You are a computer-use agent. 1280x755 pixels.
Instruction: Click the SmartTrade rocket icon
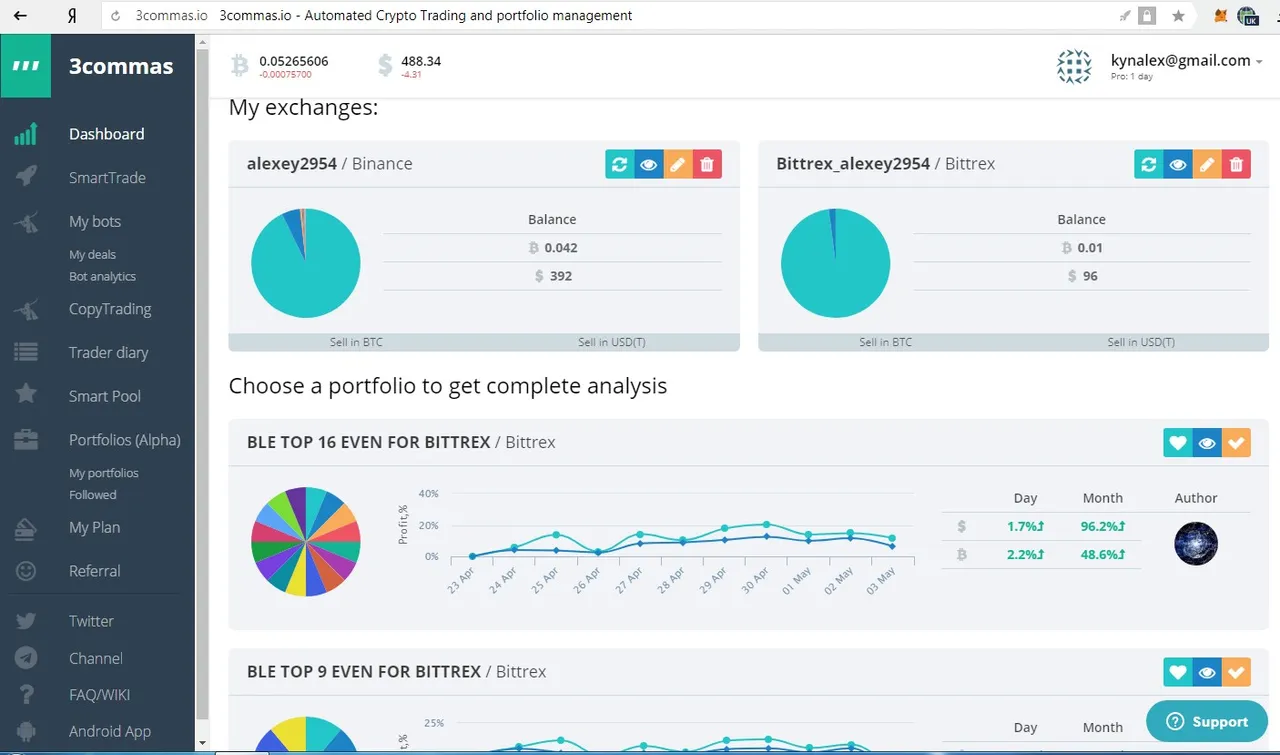tap(26, 177)
